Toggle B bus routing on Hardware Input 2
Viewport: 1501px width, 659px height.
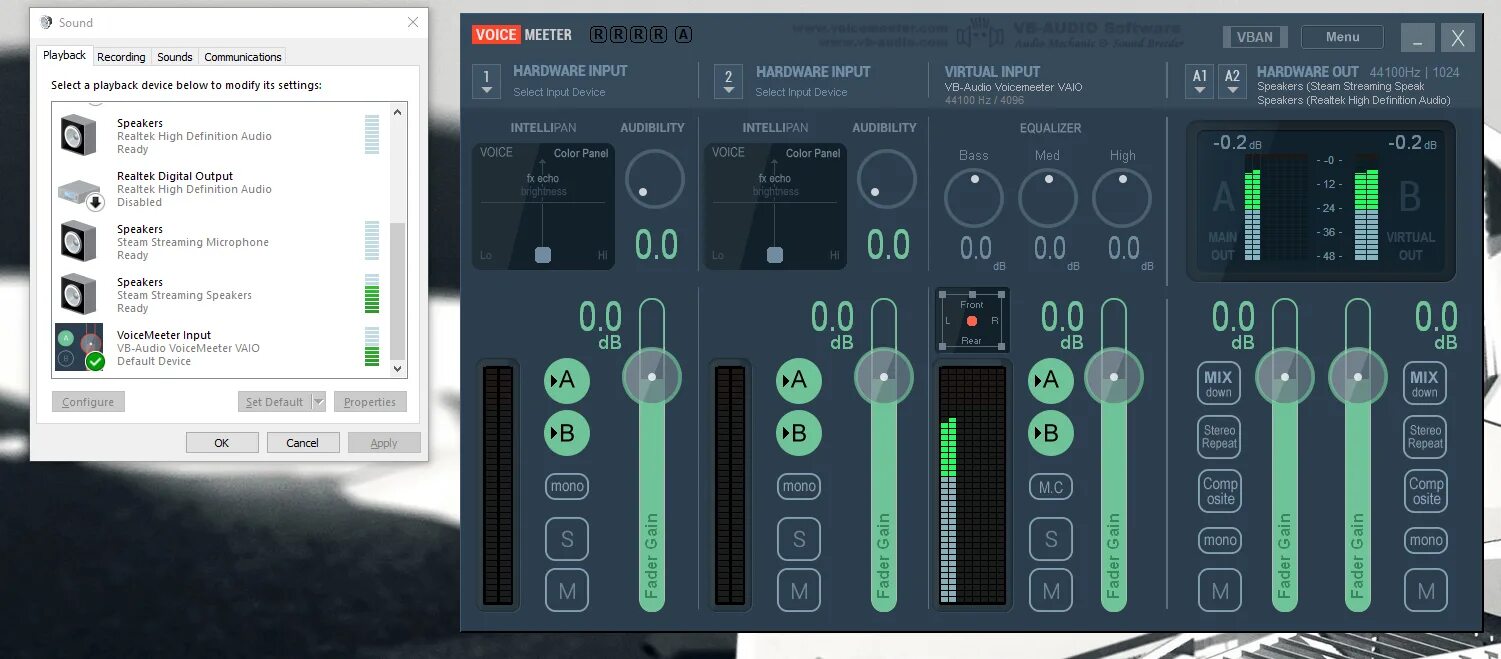(799, 433)
